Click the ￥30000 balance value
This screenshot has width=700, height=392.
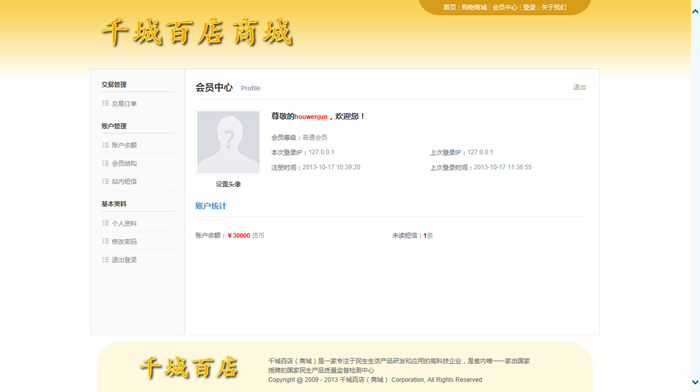(239, 235)
